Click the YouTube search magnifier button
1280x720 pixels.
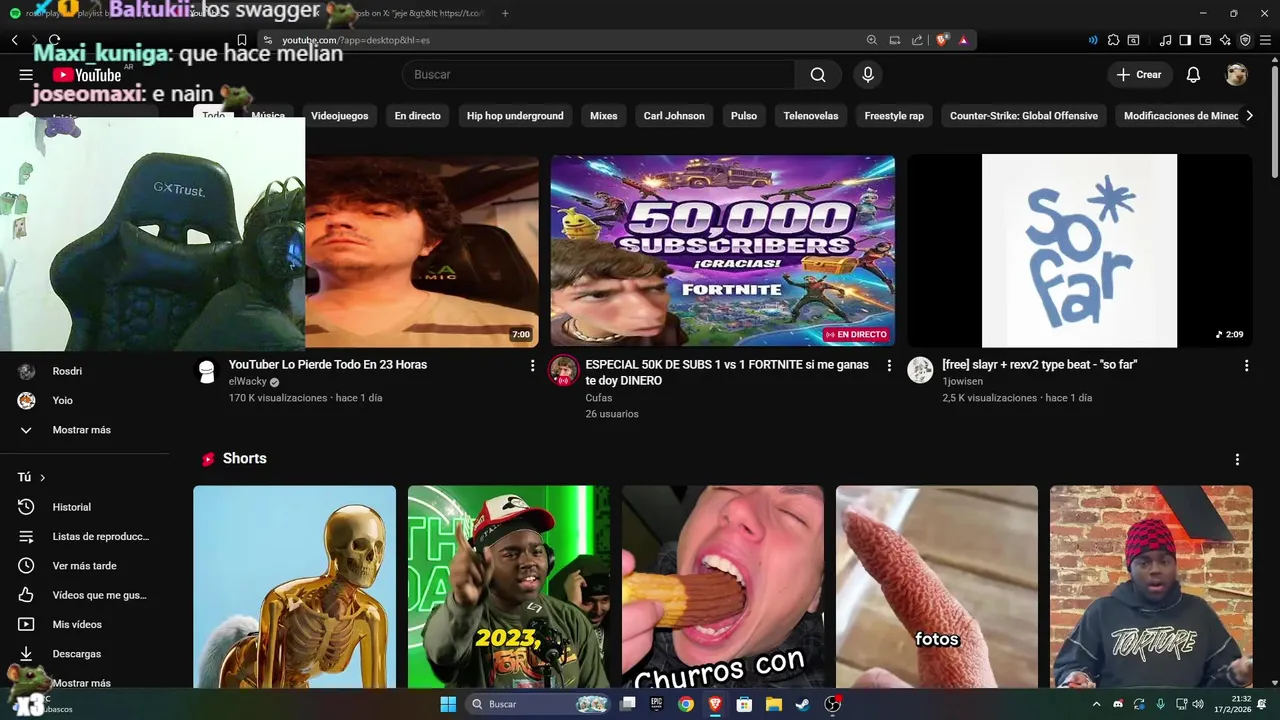pos(818,75)
